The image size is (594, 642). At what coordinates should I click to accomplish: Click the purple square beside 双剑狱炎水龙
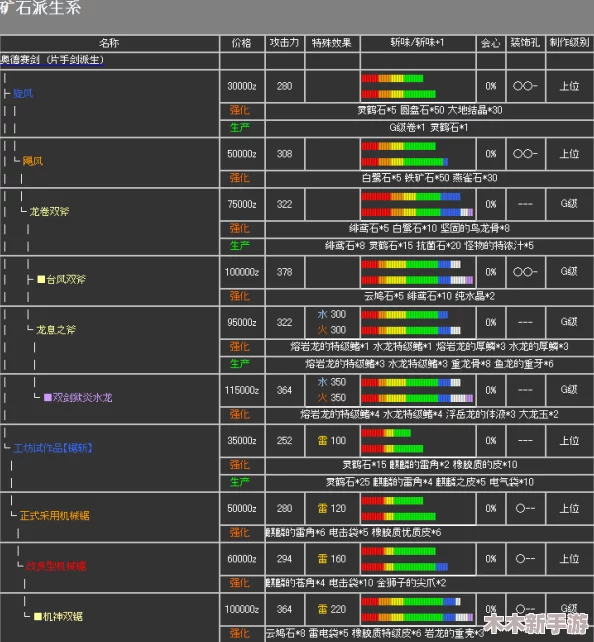pos(47,397)
